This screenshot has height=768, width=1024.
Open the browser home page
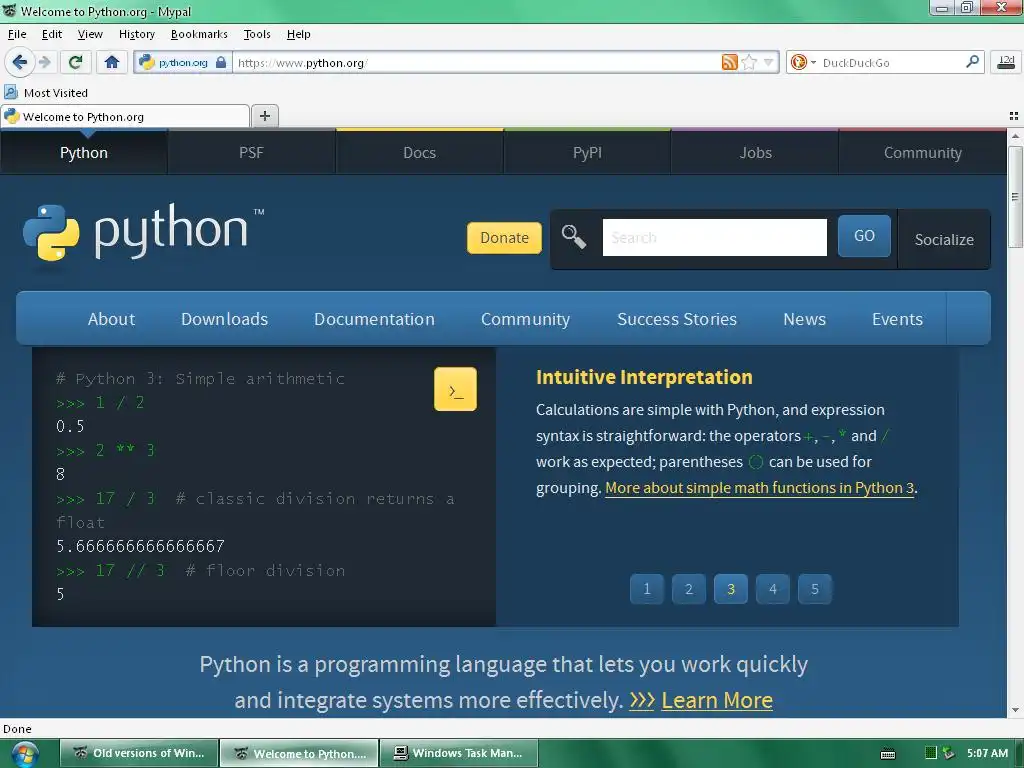112,63
